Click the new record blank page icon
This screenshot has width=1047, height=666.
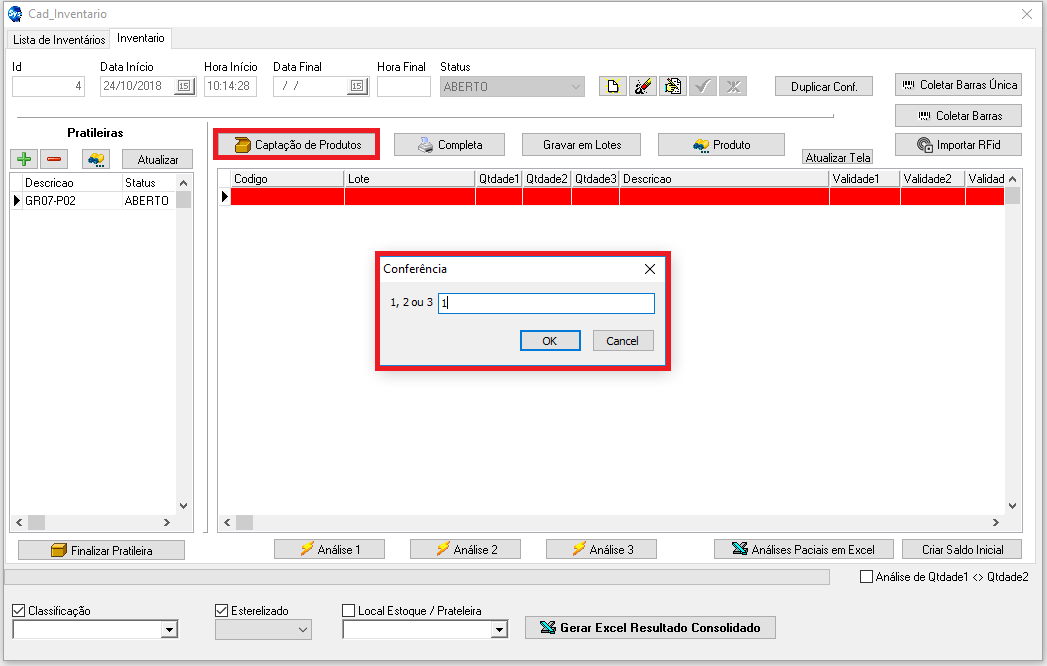613,86
